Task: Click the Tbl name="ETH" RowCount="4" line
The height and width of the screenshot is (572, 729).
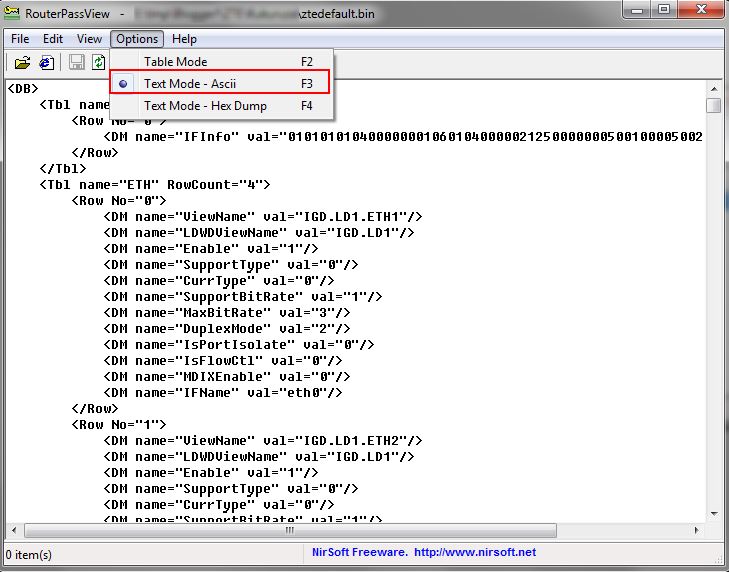Action: (x=155, y=185)
